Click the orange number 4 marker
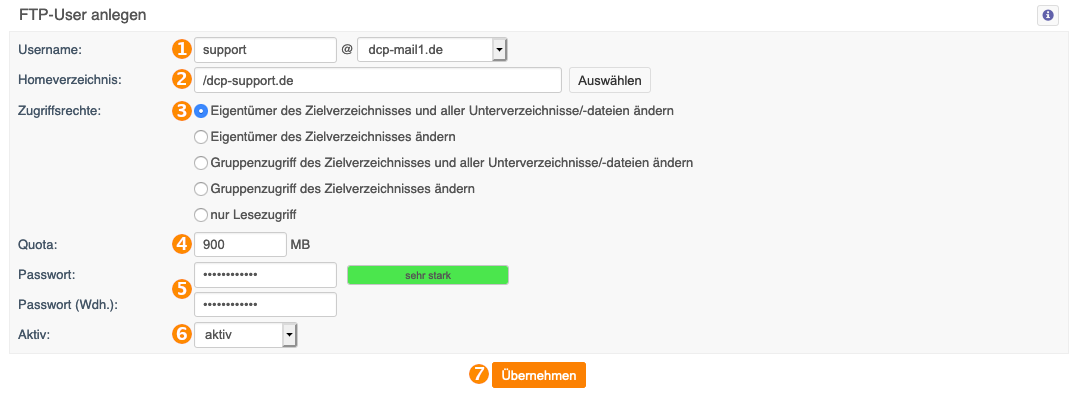 [x=181, y=243]
